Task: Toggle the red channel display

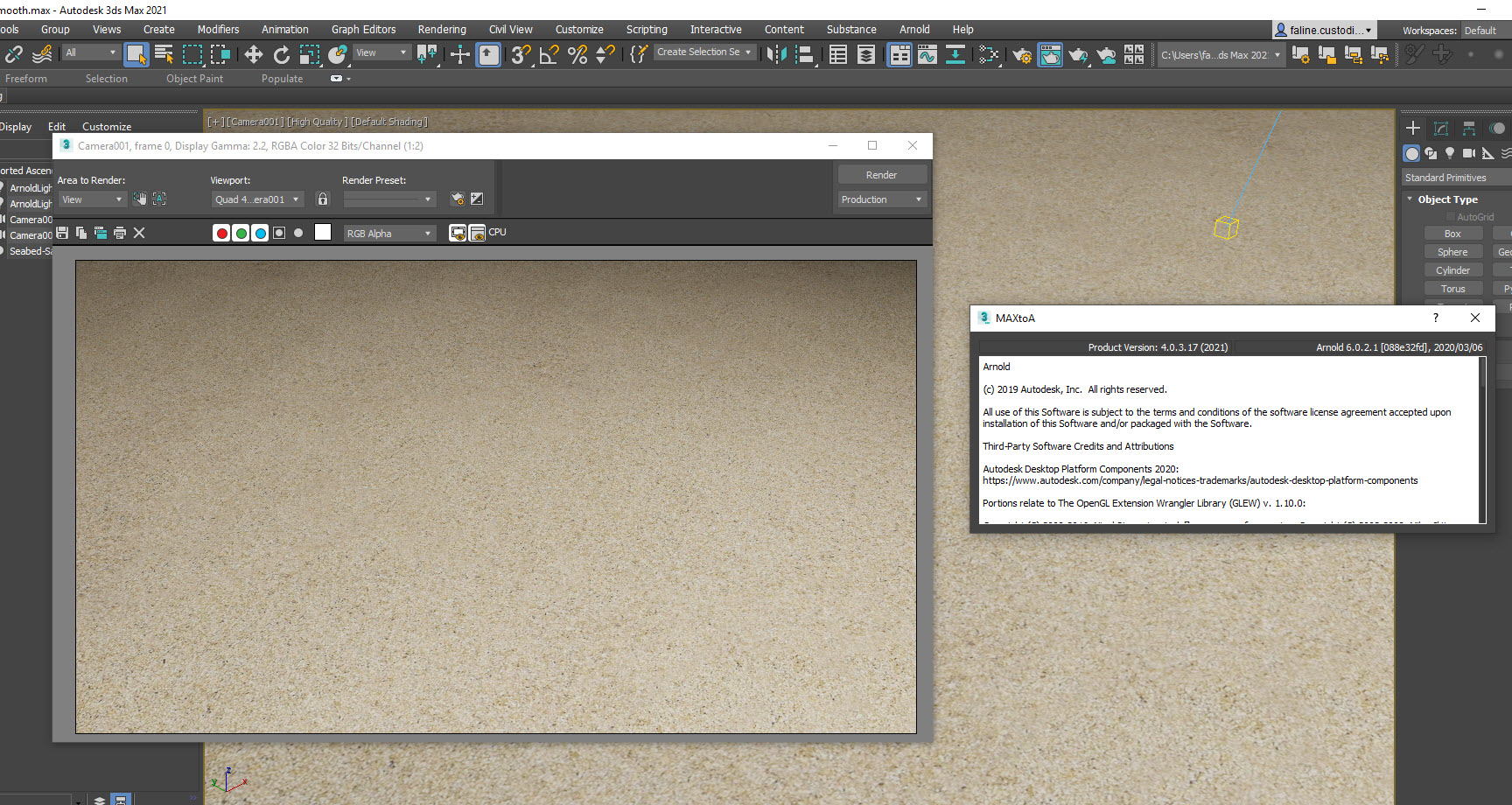Action: pos(221,233)
